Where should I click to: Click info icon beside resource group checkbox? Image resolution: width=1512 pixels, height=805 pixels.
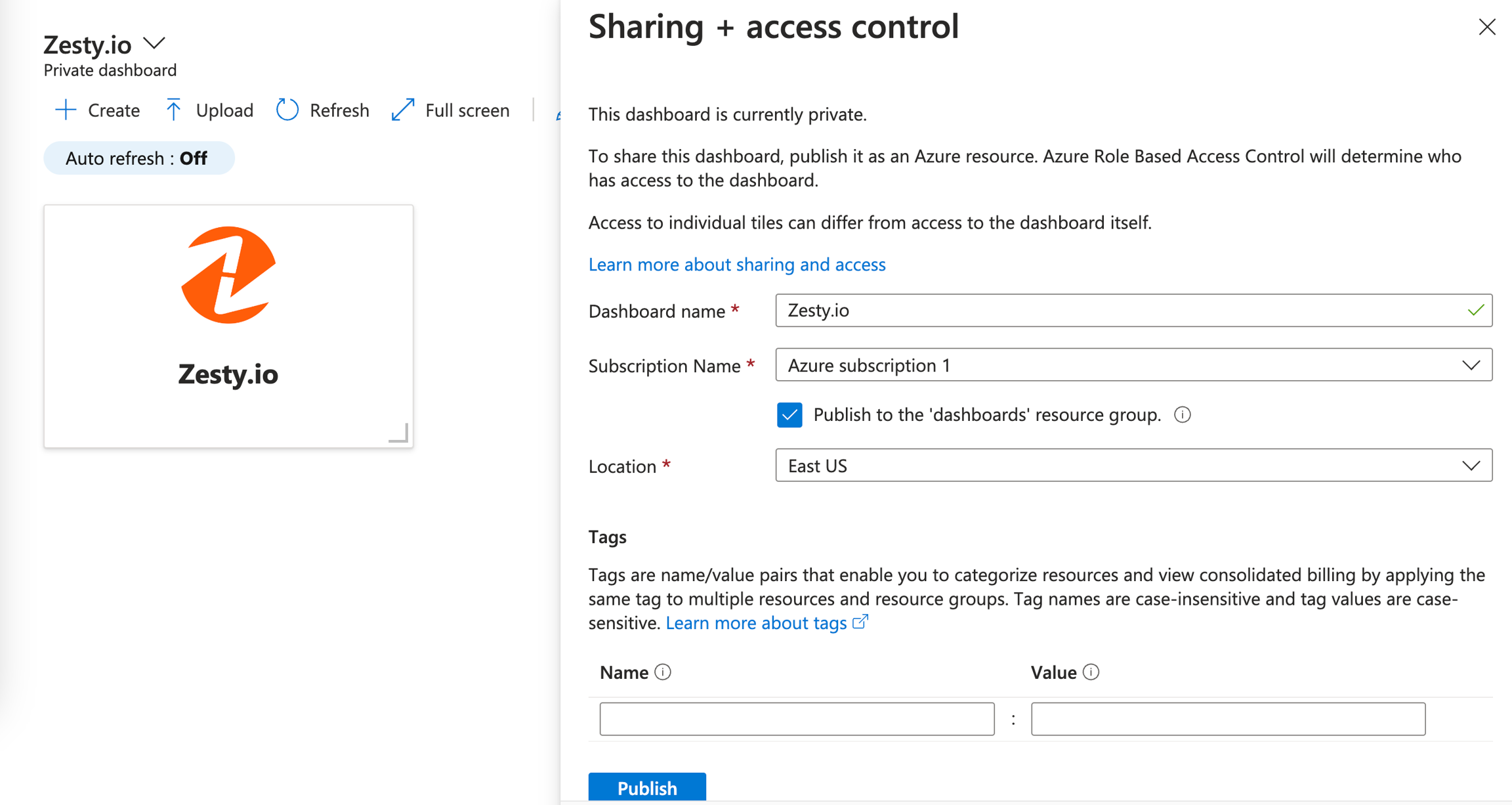point(1183,415)
